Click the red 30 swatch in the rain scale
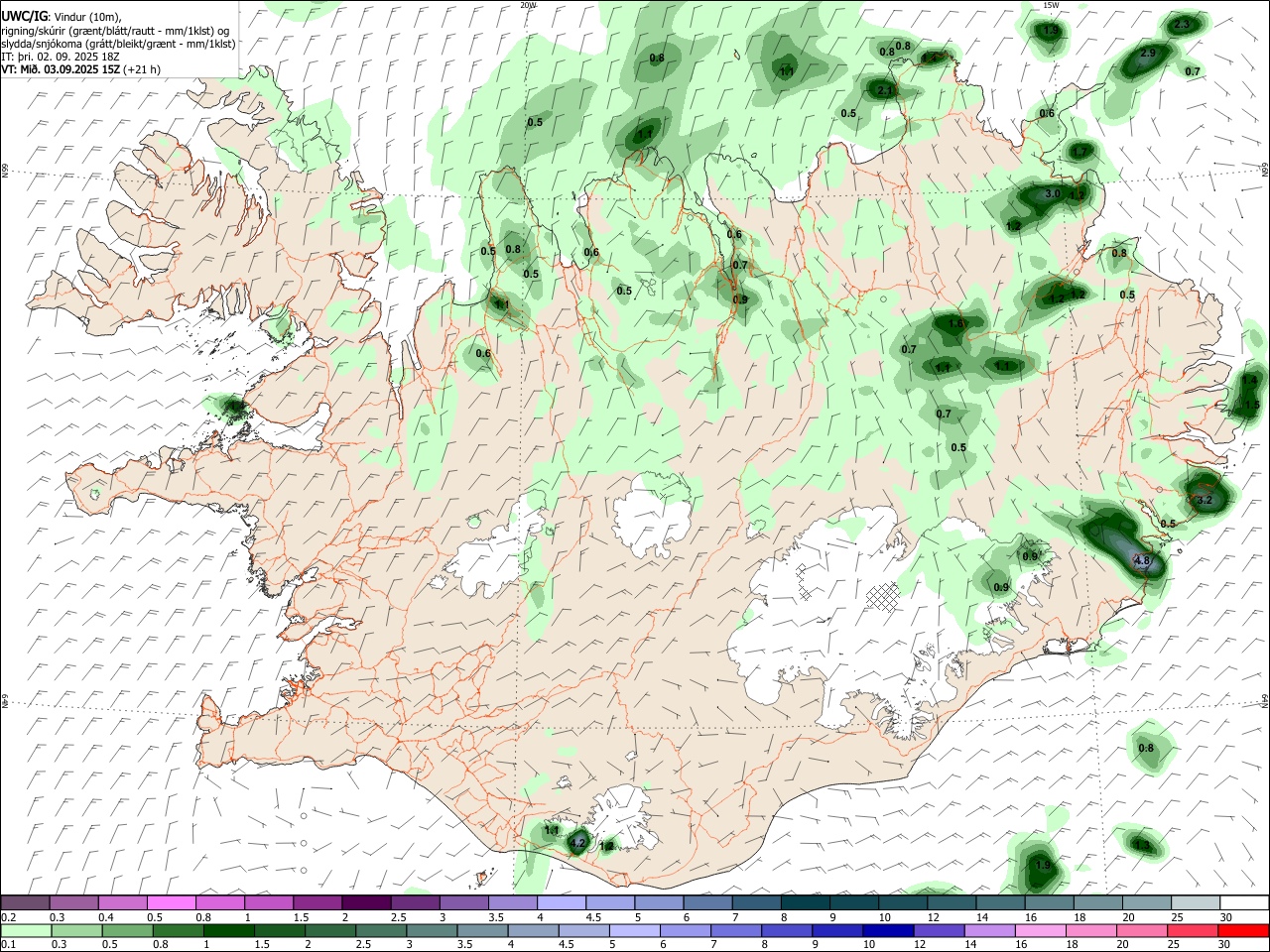This screenshot has width=1270, height=952. 1243,931
